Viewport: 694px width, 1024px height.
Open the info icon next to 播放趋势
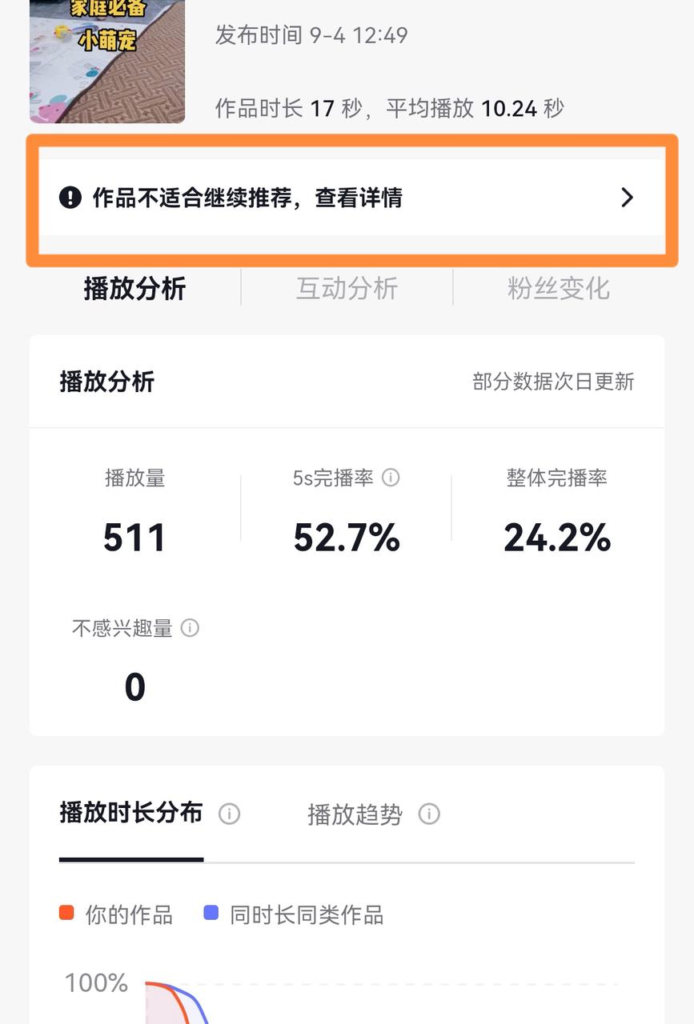pos(427,814)
